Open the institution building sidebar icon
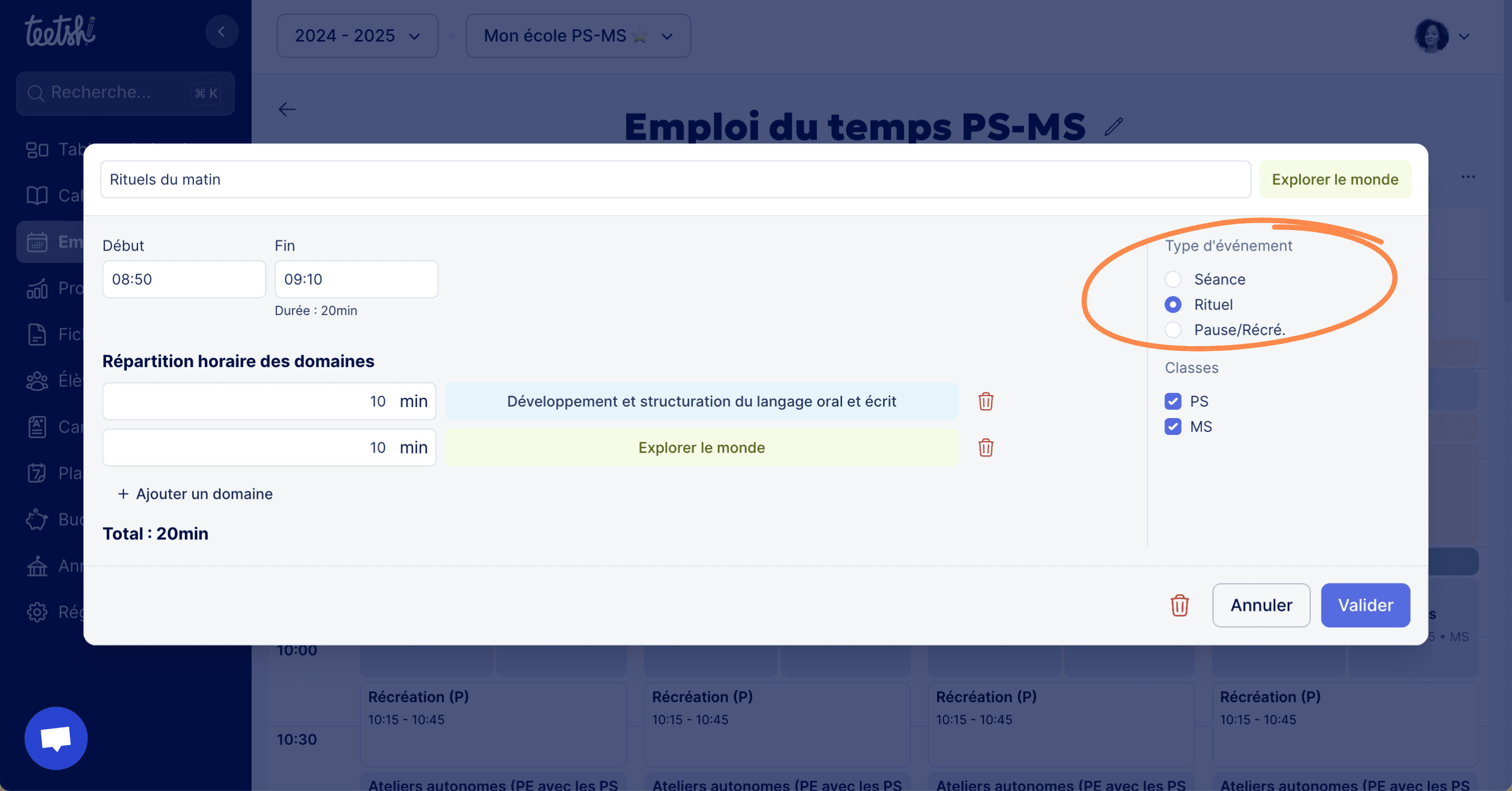This screenshot has height=791, width=1512. (37, 566)
